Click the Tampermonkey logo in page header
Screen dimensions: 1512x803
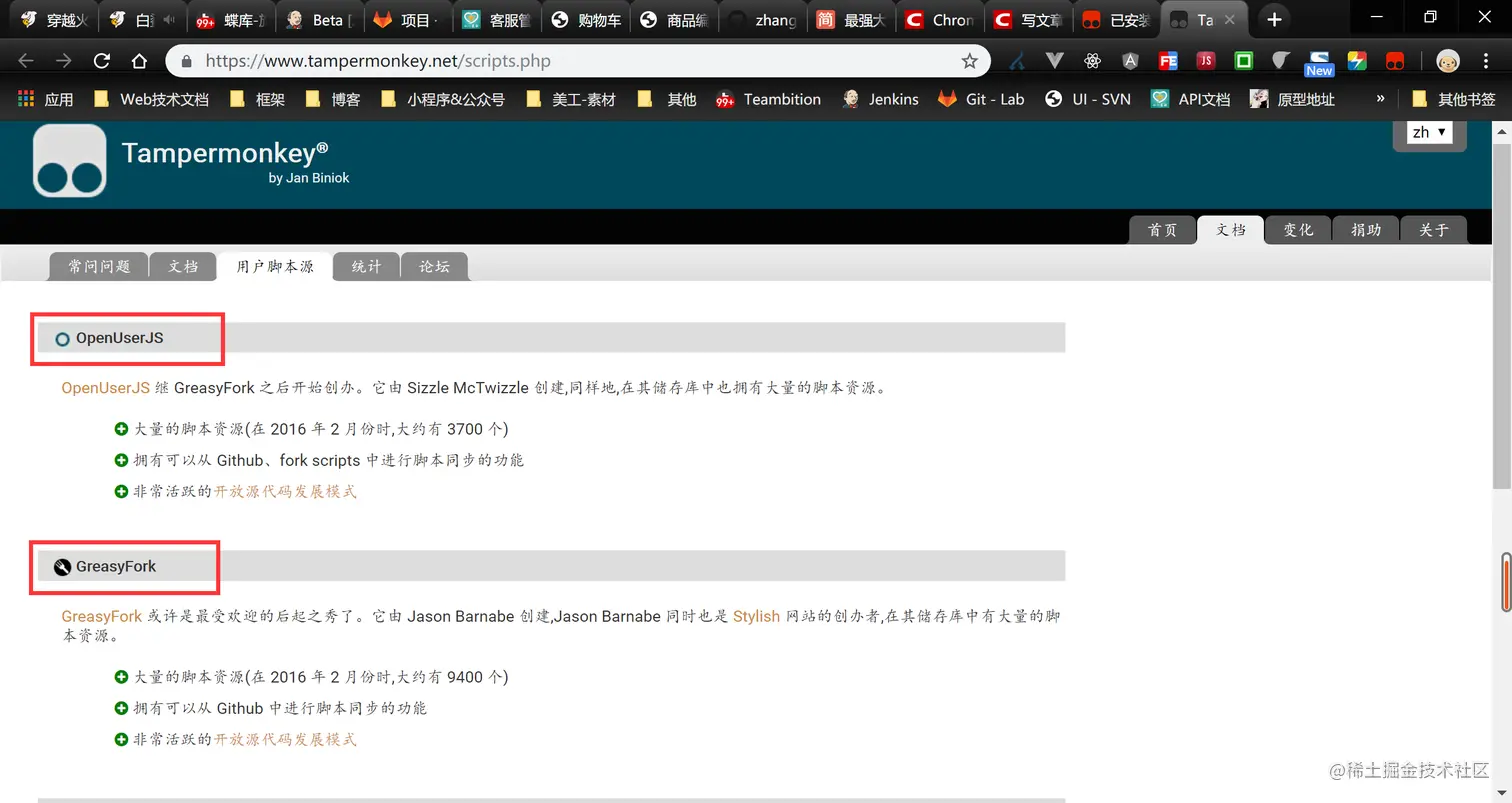point(70,161)
